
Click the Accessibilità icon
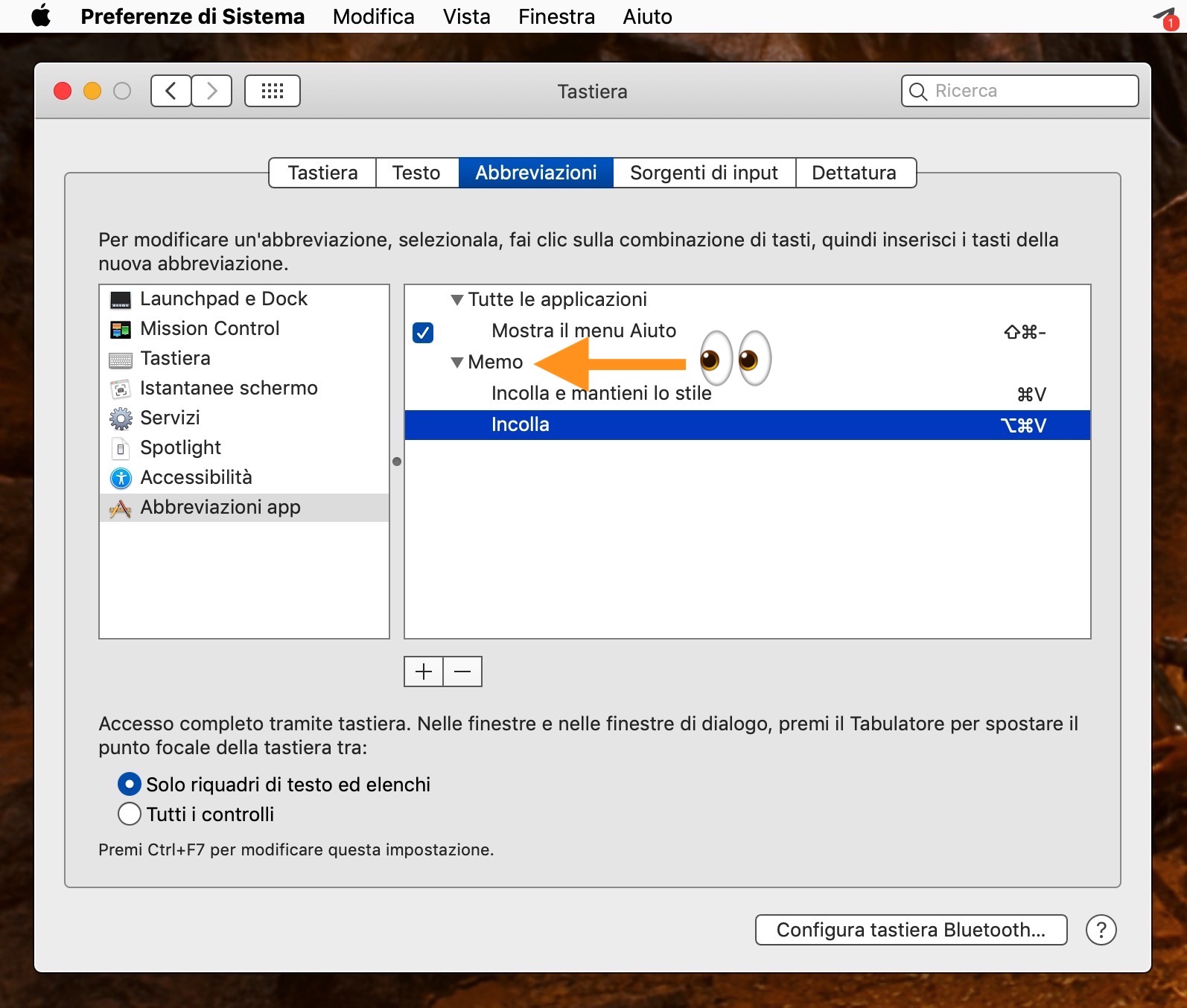(x=121, y=478)
